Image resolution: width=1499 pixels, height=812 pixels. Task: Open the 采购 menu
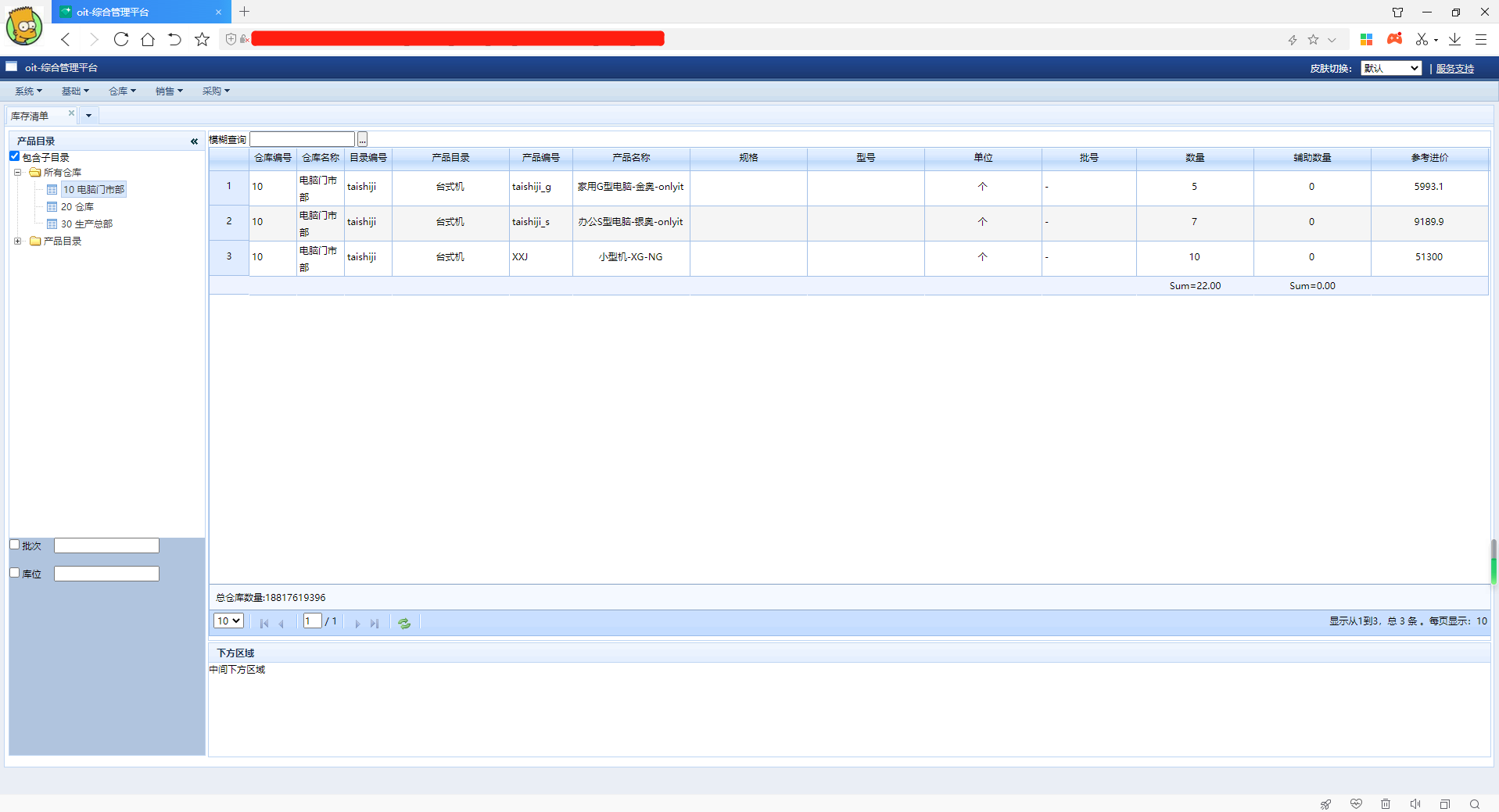tap(215, 91)
